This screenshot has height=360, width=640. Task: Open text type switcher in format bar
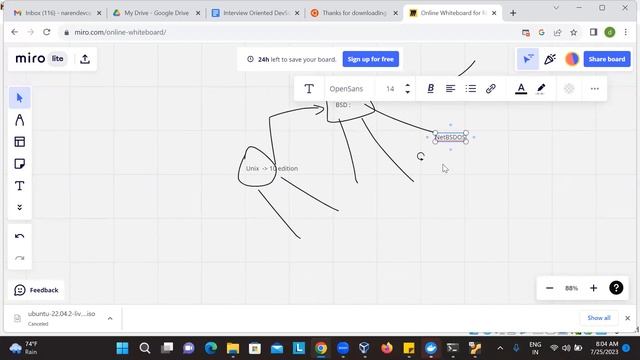click(x=309, y=89)
